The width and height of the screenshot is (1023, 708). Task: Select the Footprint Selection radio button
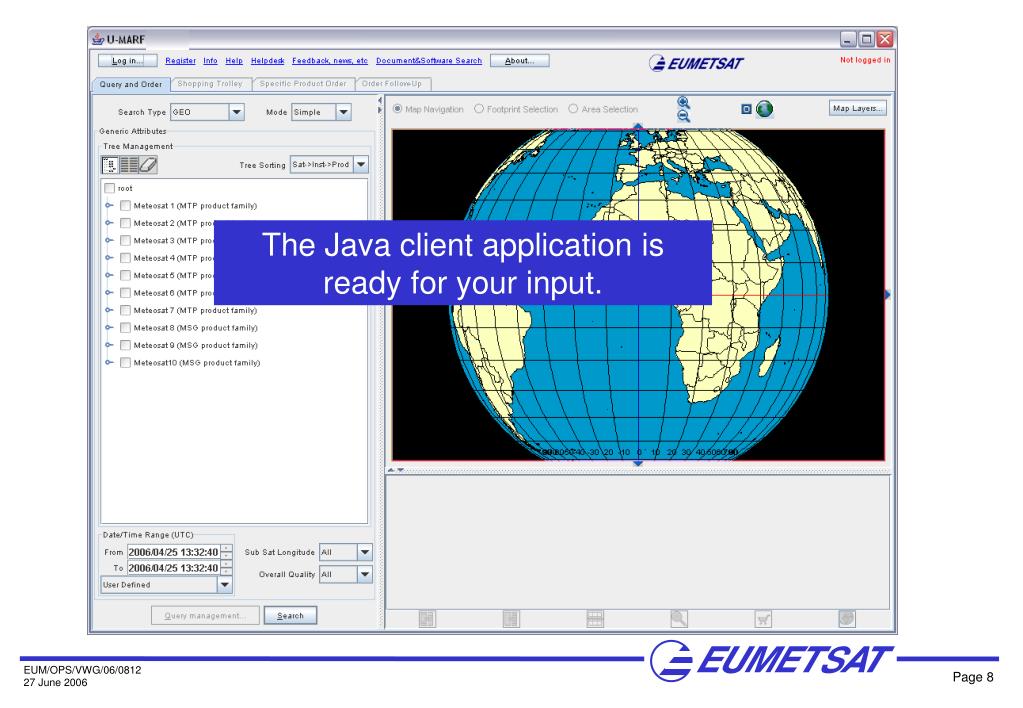[x=479, y=109]
